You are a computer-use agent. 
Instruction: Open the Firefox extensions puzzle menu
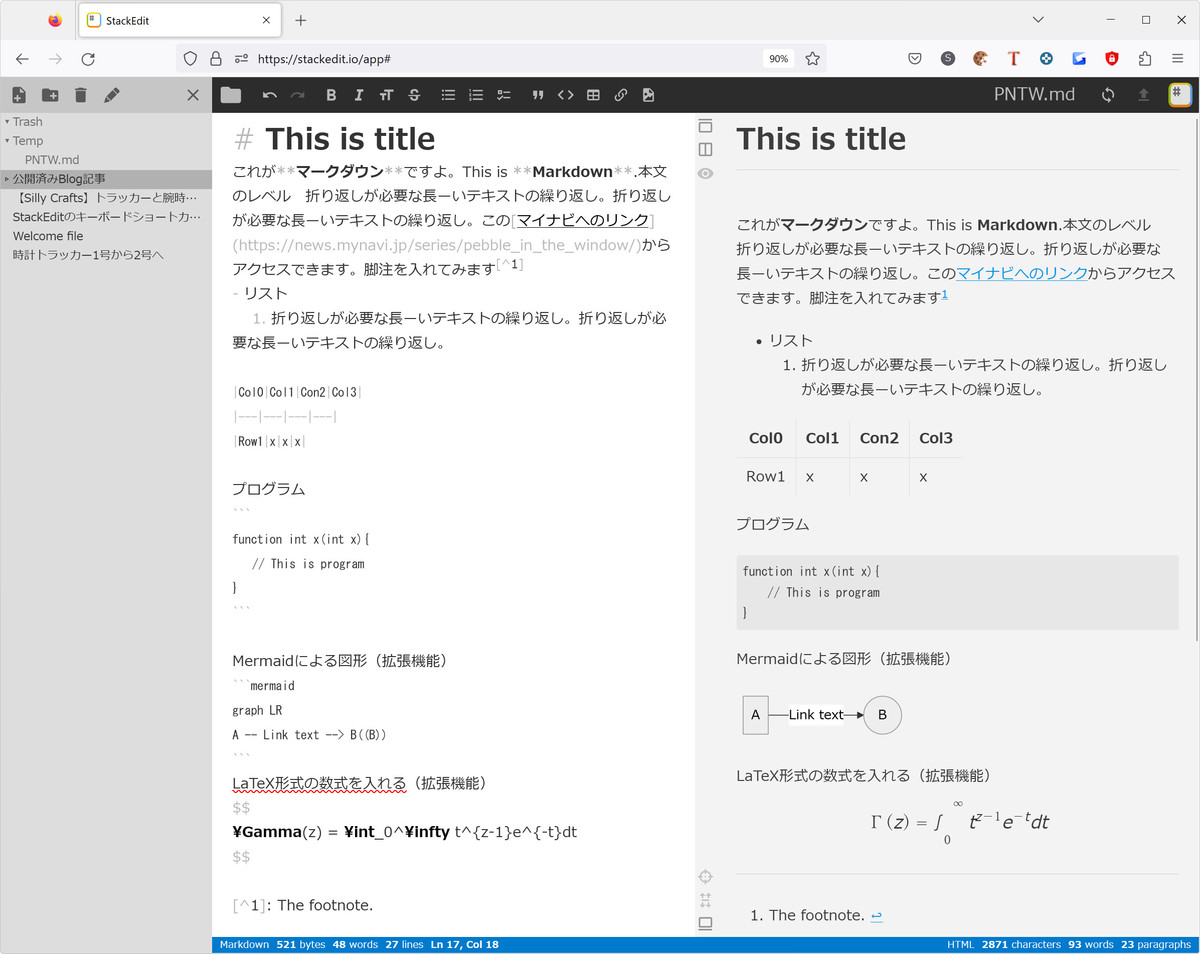point(1146,59)
